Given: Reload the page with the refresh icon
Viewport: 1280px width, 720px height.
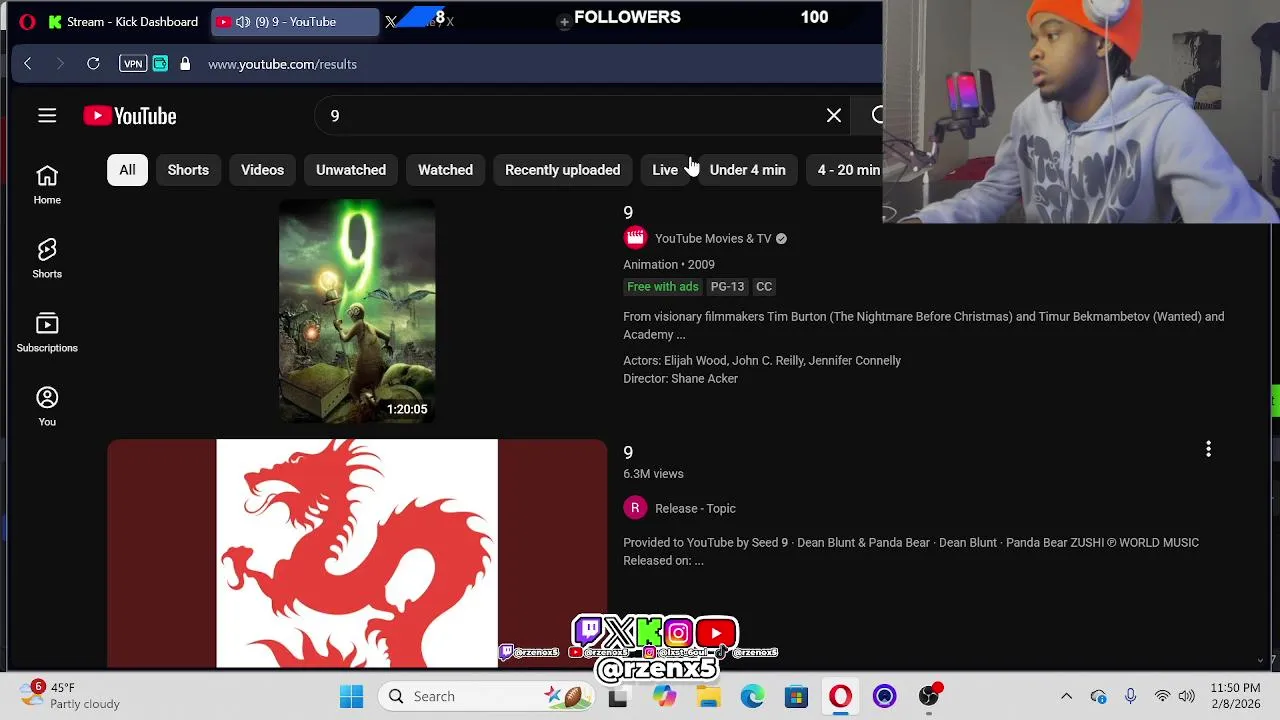Looking at the screenshot, I should point(93,64).
